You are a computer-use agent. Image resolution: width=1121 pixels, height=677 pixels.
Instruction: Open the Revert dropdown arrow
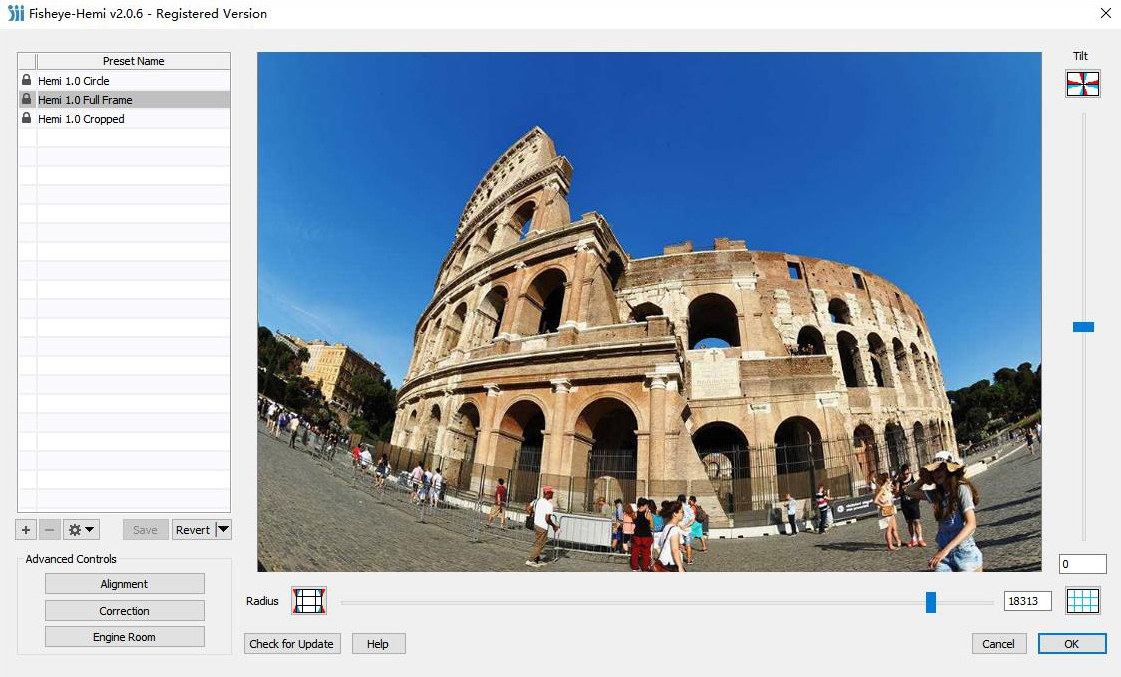click(x=223, y=530)
